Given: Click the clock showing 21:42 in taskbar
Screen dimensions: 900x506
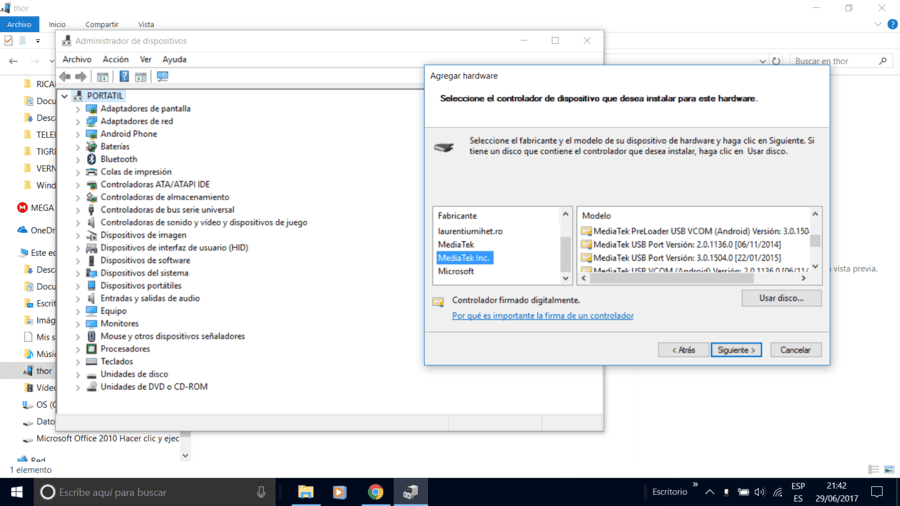Looking at the screenshot, I should click(x=836, y=486).
